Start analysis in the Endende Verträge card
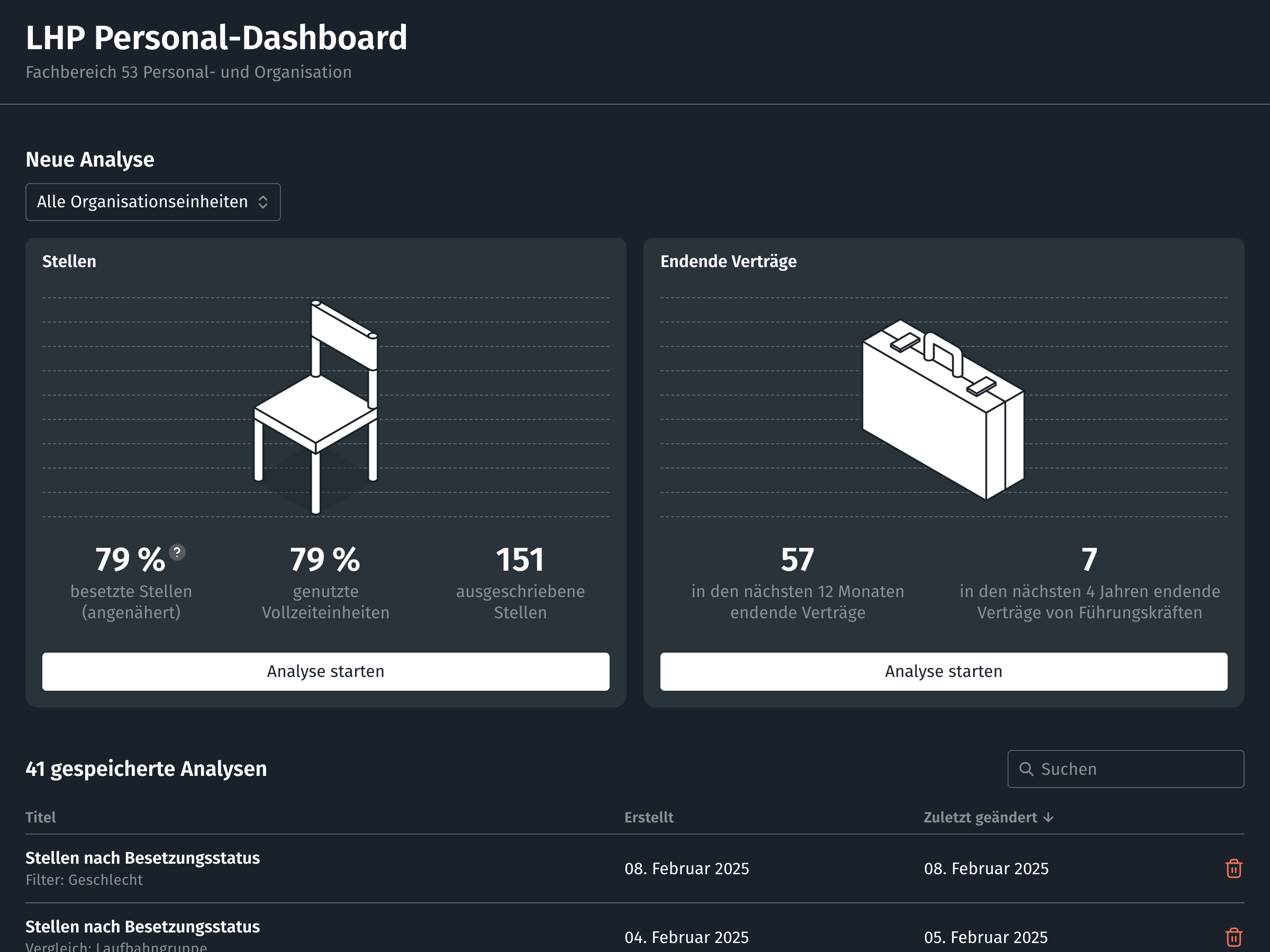The width and height of the screenshot is (1270, 952). point(944,671)
